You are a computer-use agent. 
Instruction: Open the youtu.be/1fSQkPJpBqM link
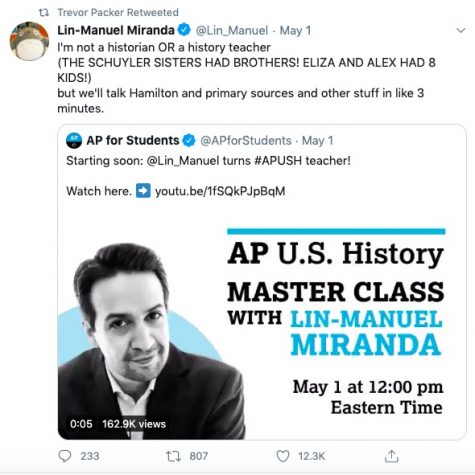[220, 191]
